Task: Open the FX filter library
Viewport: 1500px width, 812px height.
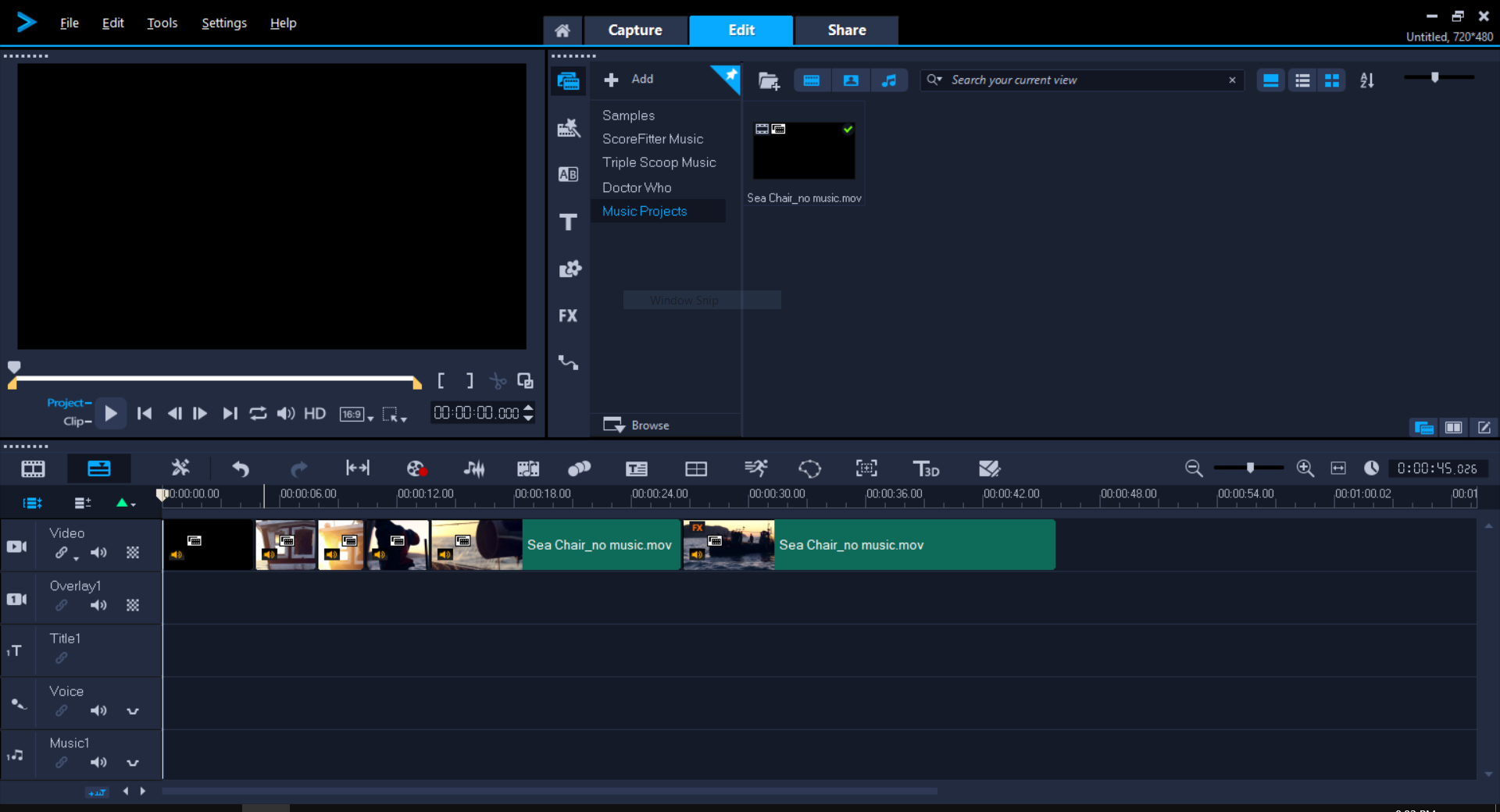Action: click(568, 315)
